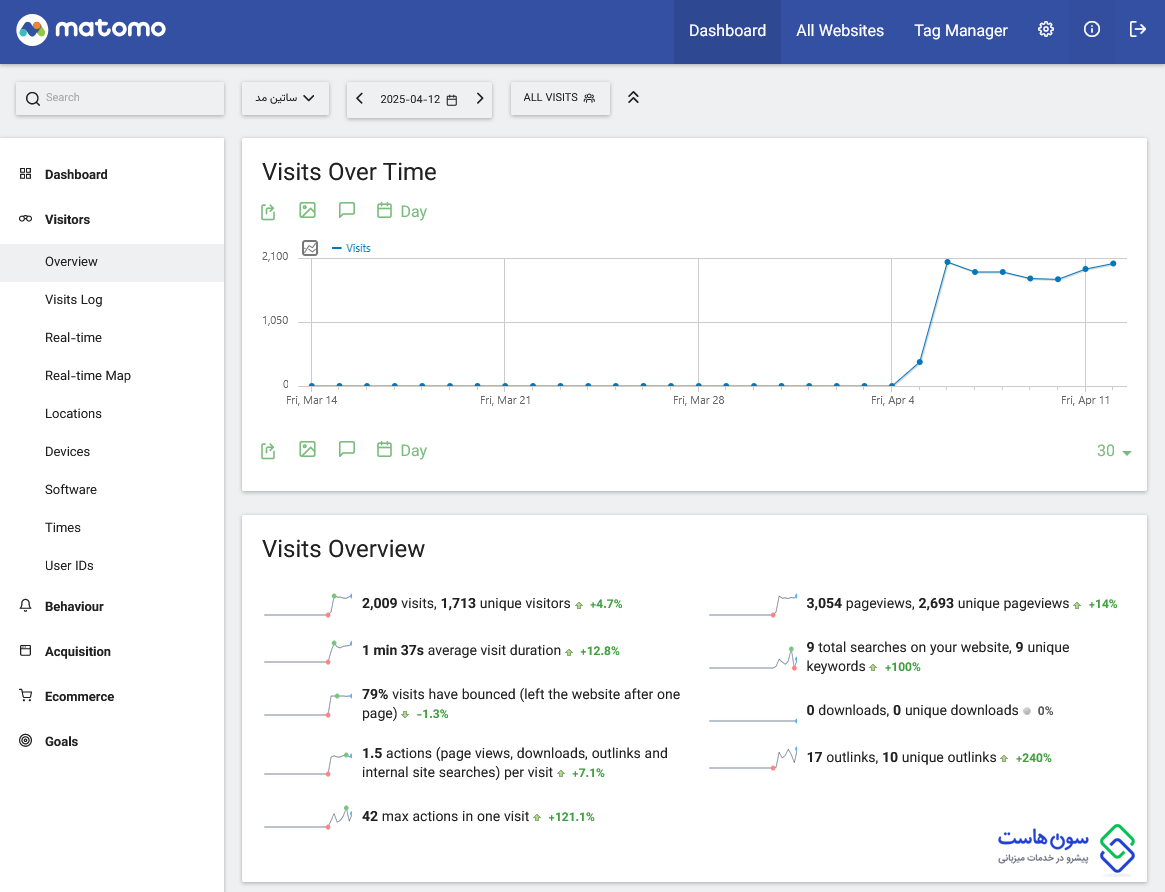
Task: Click max actions sparkline next to 42
Action: coord(308,816)
